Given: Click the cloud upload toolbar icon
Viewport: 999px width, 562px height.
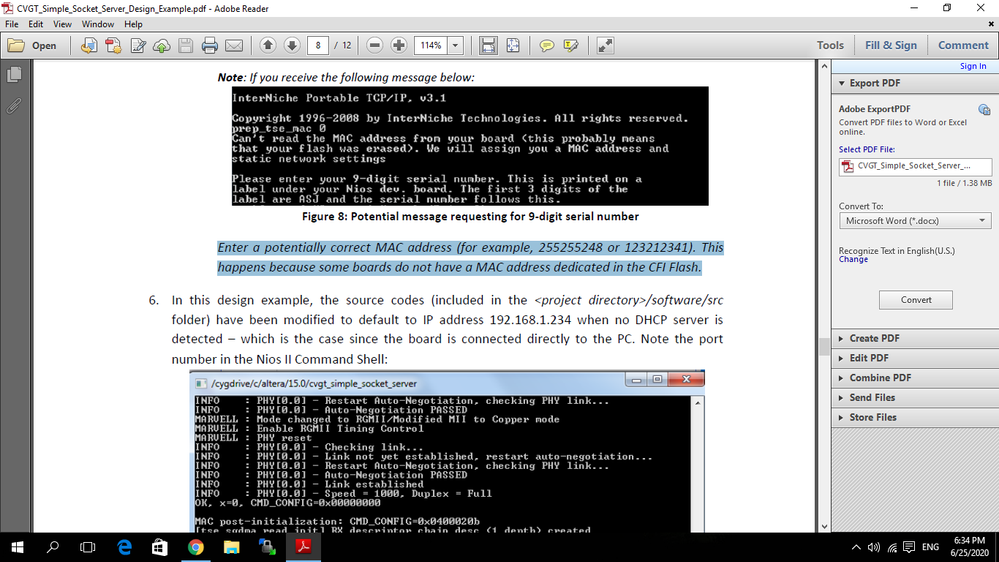Looking at the screenshot, I should pyautogui.click(x=162, y=45).
